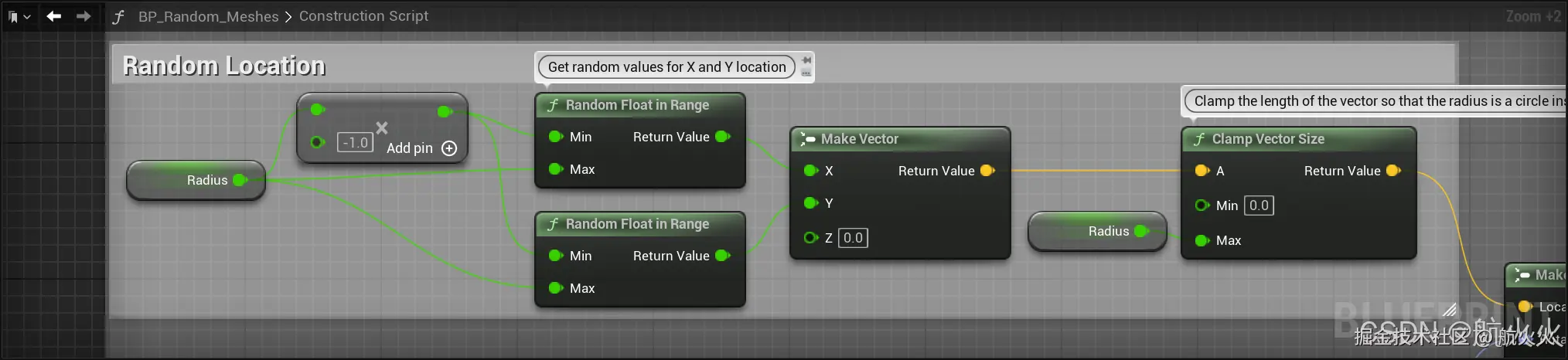Select the Clamp Vector Size node title
1568x360 pixels.
[1268, 139]
